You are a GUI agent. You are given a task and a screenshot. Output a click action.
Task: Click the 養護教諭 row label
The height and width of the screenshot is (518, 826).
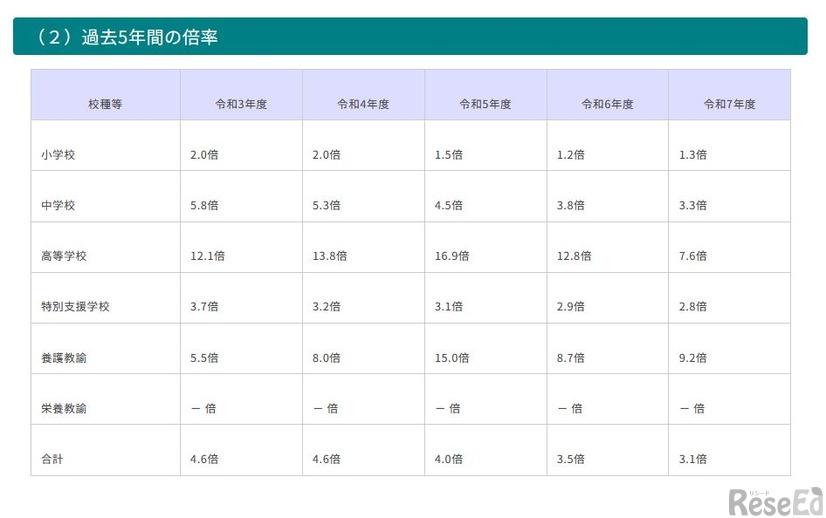pyautogui.click(x=64, y=358)
